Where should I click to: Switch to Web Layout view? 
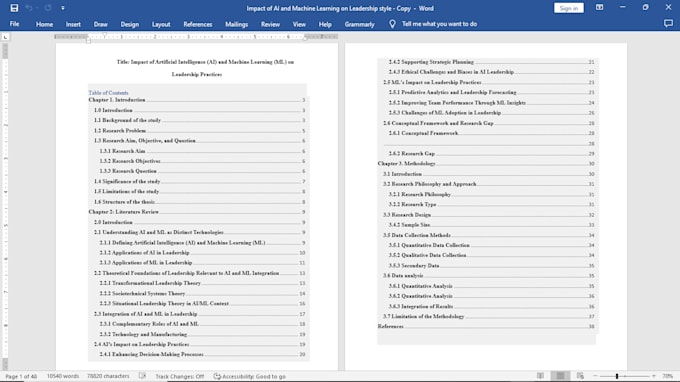tap(580, 376)
